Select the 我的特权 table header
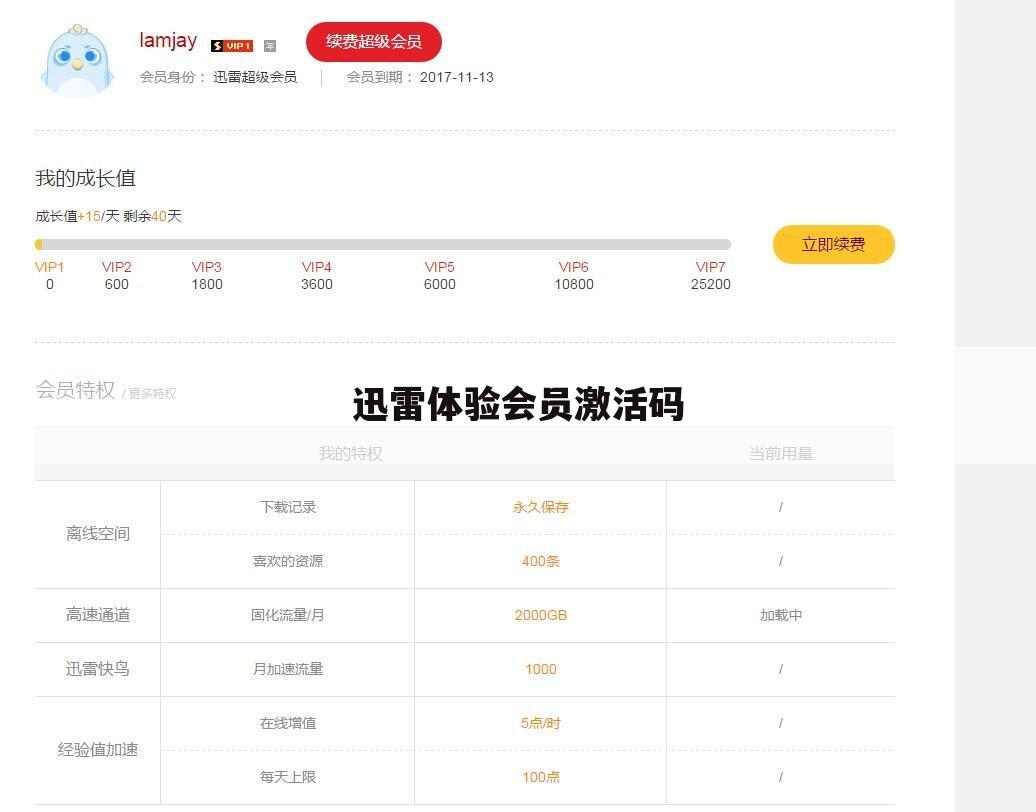Screen dimensions: 1036x812 (351, 454)
